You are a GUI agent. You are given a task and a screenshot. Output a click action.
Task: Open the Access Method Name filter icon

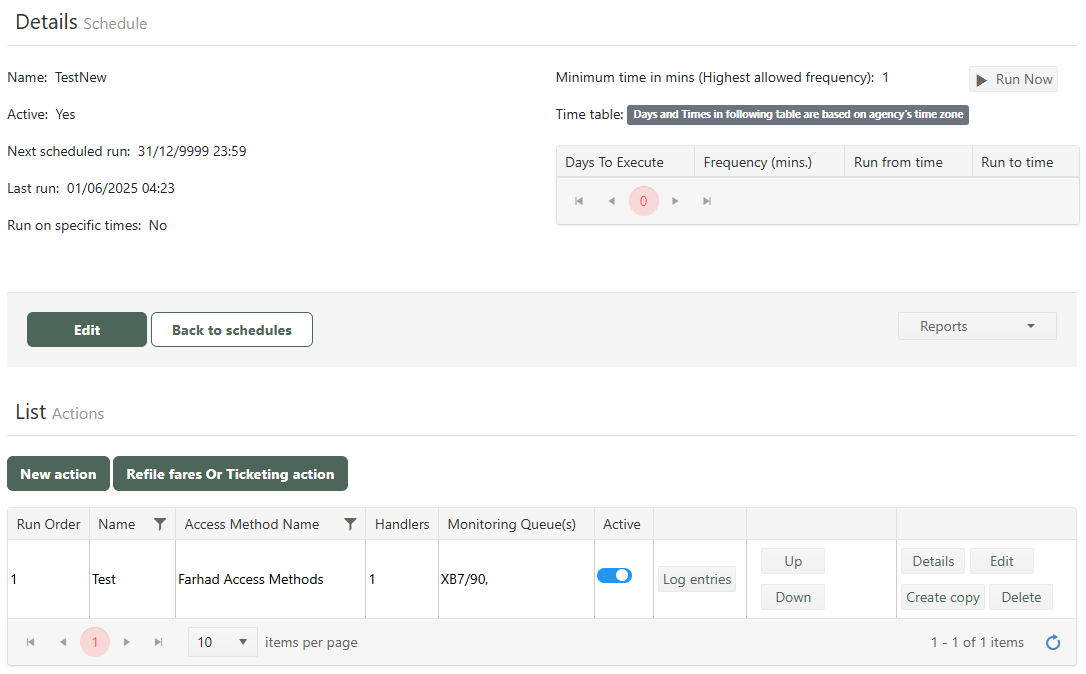coord(350,524)
